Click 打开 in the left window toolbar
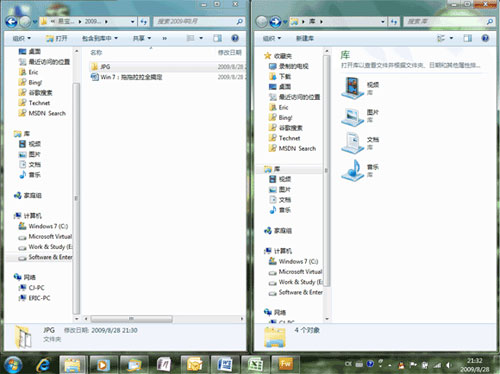Image resolution: width=500 pixels, height=374 pixels. (x=57, y=39)
